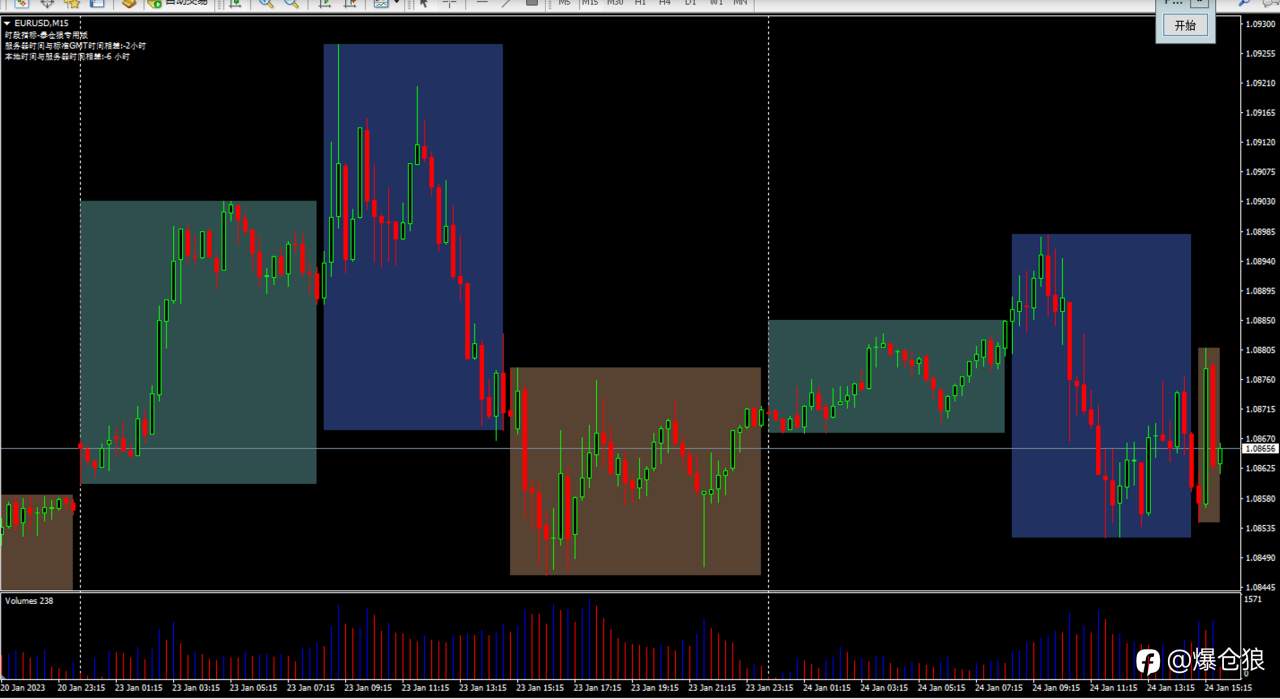The height and width of the screenshot is (699, 1280).
Task: Select the arrow cursor tool
Action: (424, 4)
